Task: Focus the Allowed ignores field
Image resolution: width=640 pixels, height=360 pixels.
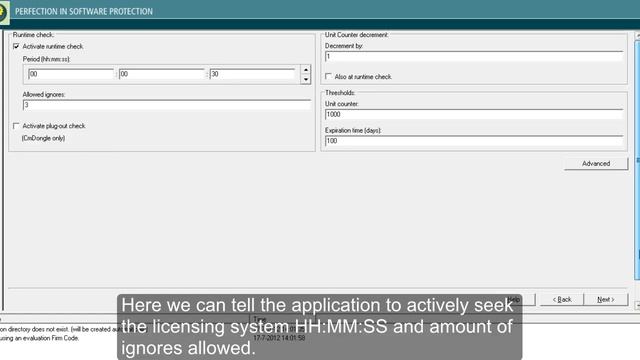Action: click(167, 105)
